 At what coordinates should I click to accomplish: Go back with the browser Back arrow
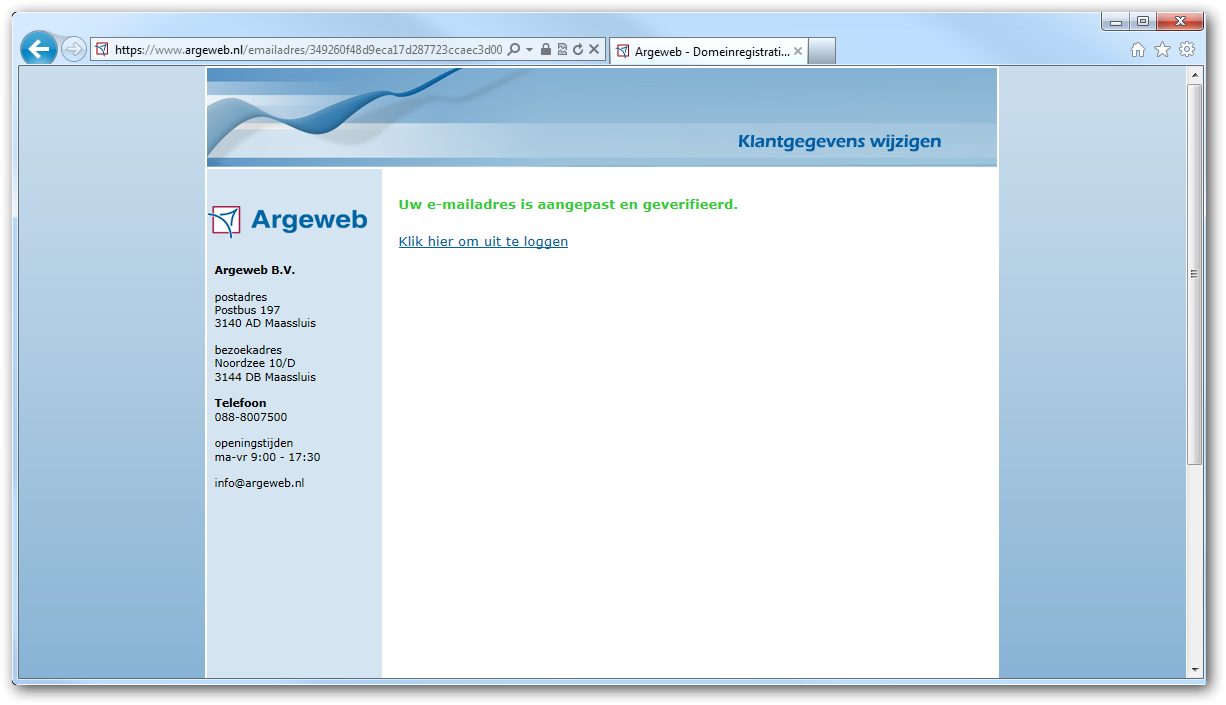pos(38,48)
